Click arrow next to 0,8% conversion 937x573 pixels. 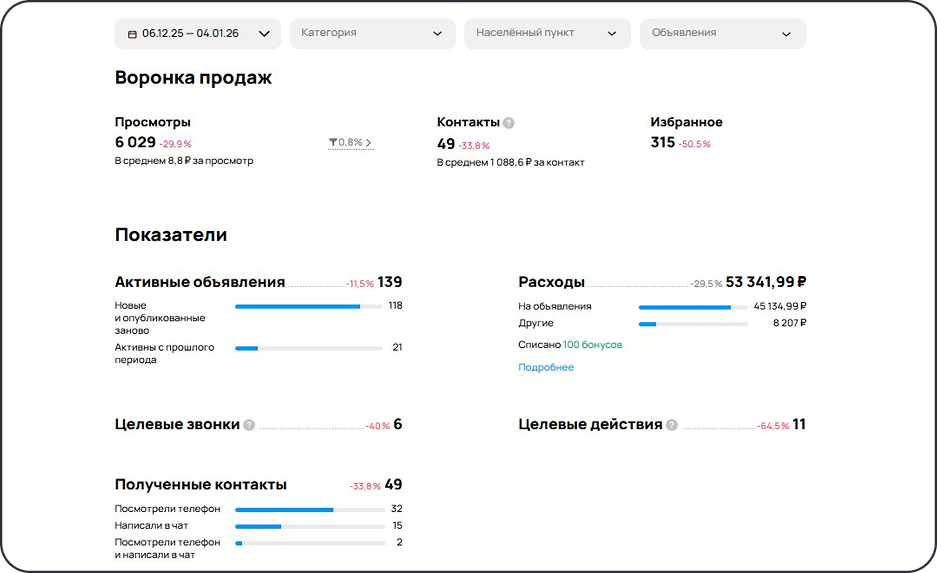369,143
